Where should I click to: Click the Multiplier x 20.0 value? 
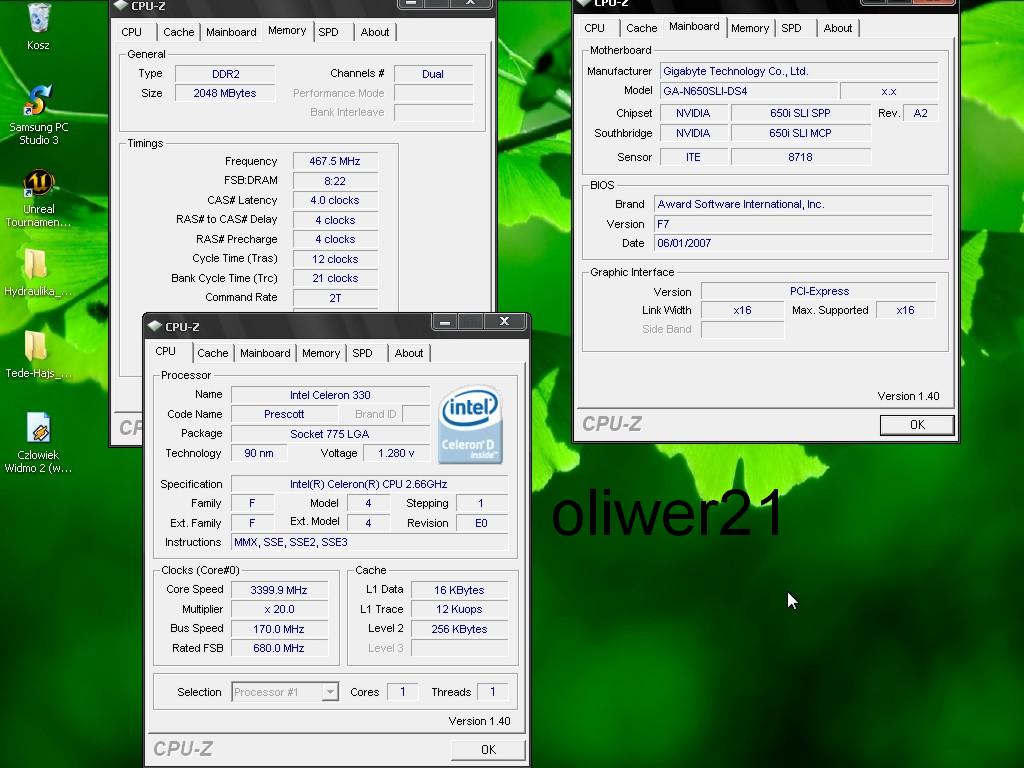pos(279,609)
